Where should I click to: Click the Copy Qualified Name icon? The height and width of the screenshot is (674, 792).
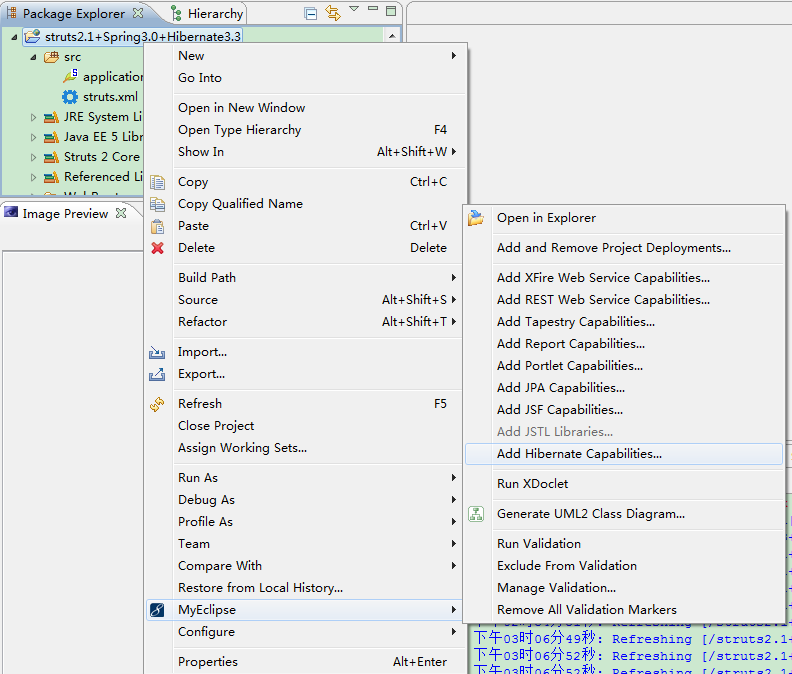157,204
